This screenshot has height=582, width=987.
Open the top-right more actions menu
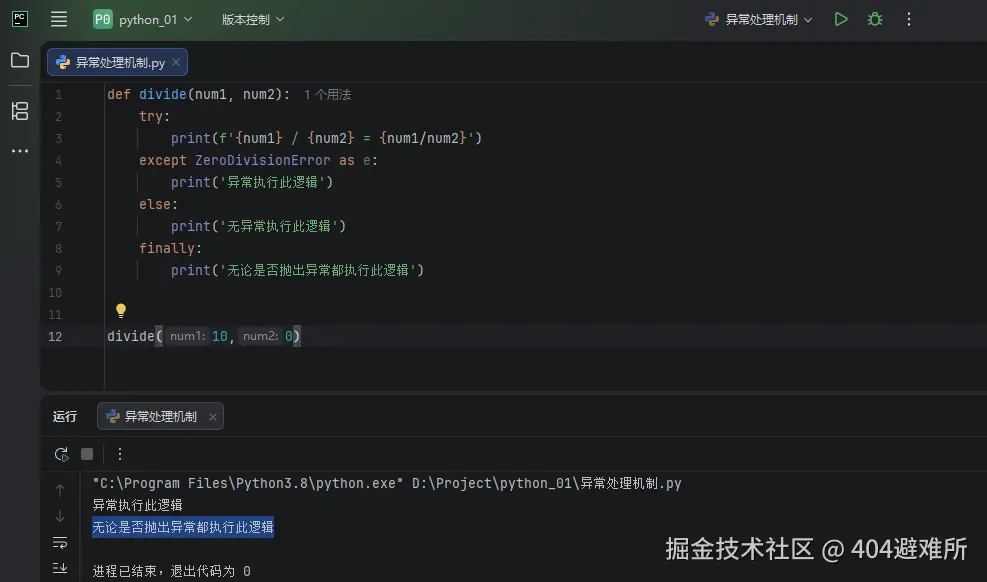908,20
